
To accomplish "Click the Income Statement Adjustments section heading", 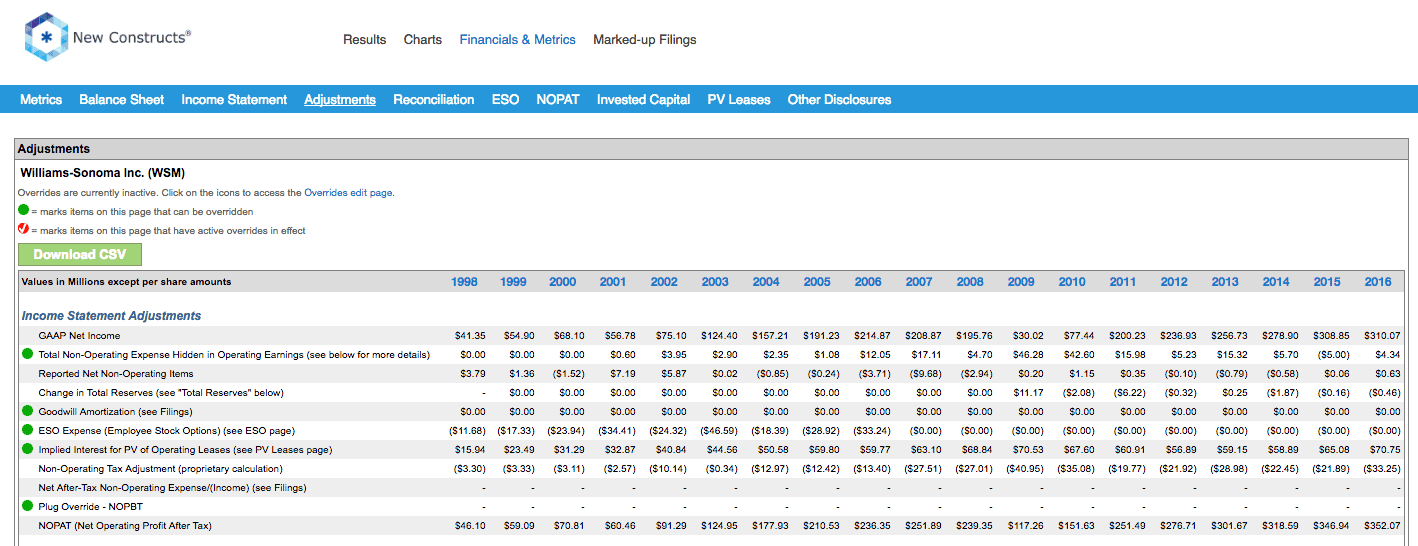I will point(112,316).
